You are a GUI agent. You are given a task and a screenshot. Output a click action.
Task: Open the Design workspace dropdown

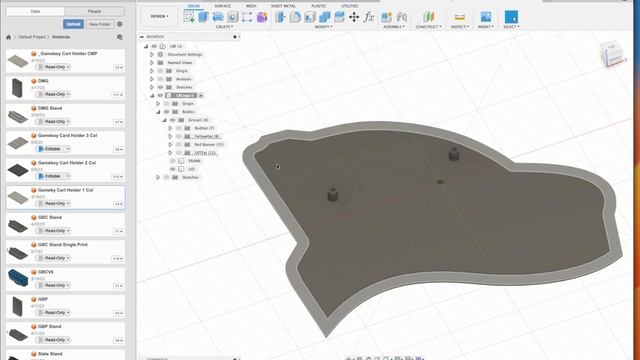pos(159,16)
